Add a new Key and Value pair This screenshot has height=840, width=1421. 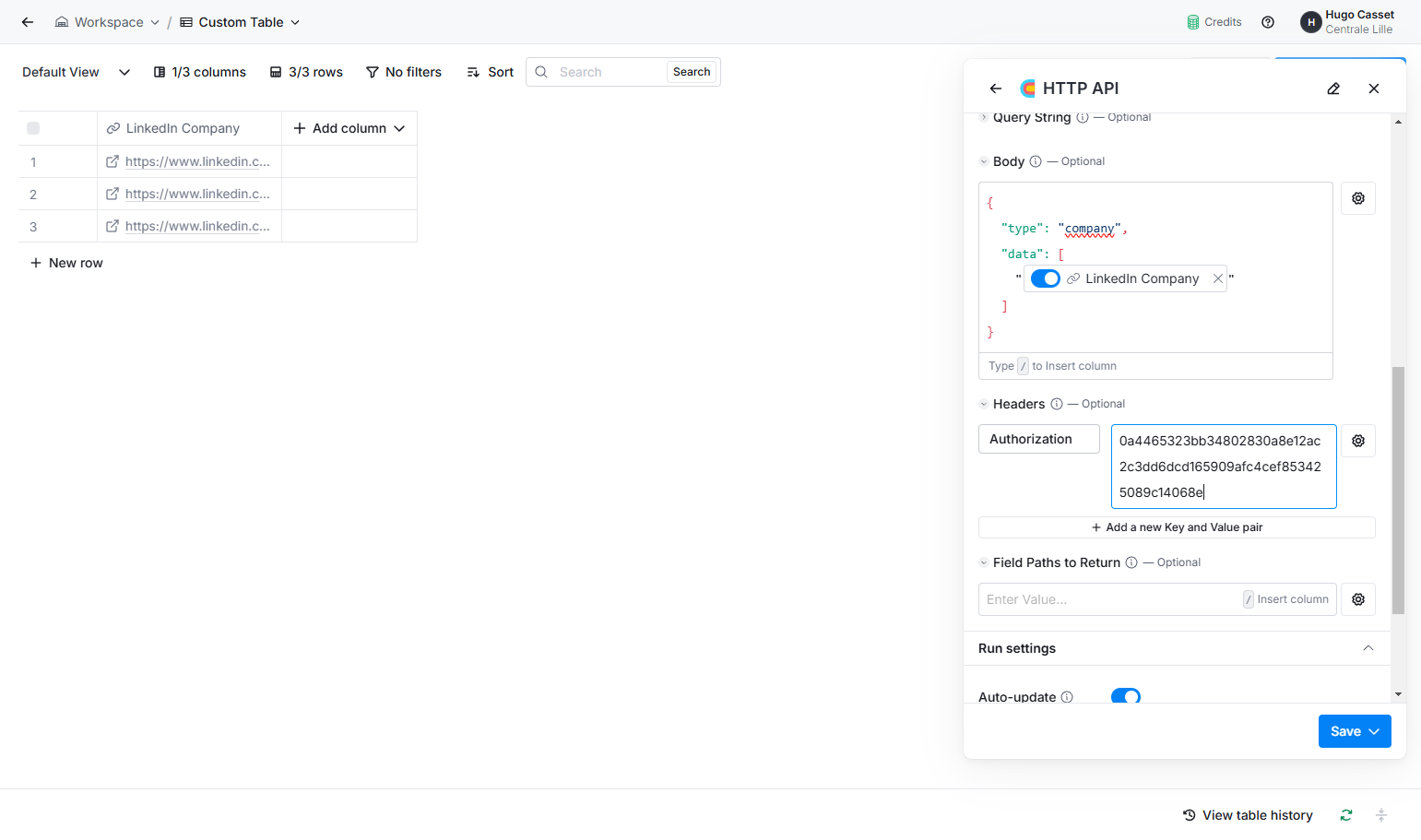[1177, 527]
